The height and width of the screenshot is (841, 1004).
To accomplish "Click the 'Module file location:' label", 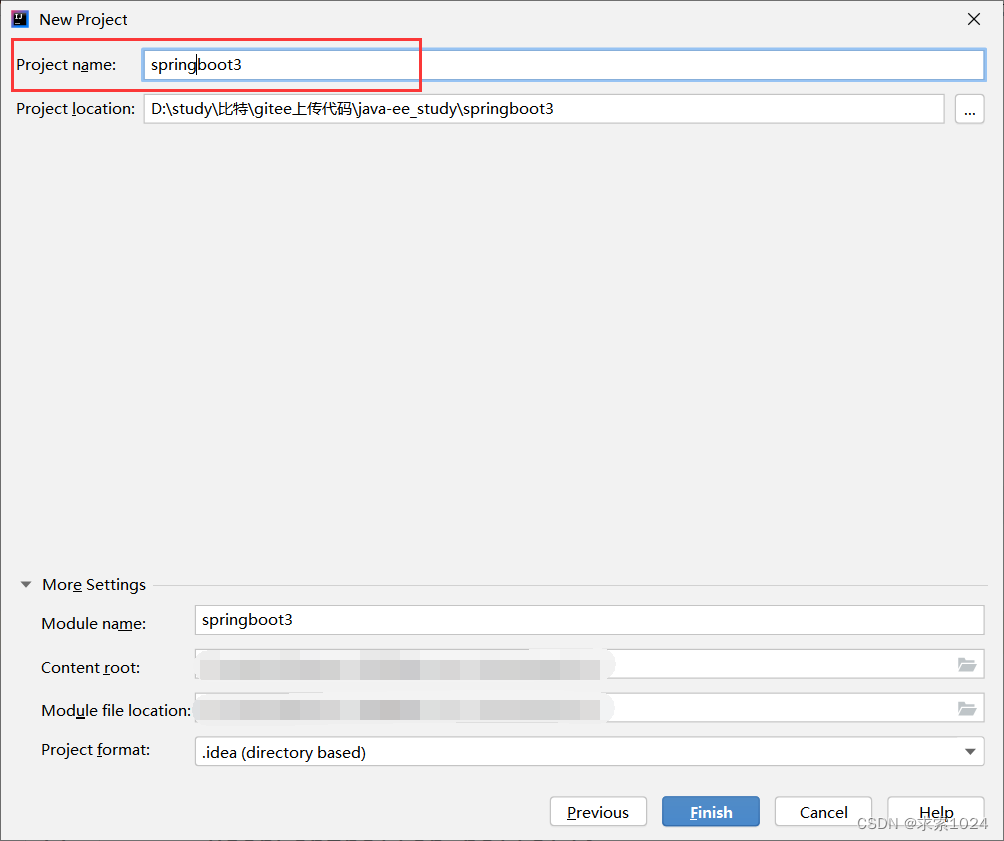I will click(116, 710).
